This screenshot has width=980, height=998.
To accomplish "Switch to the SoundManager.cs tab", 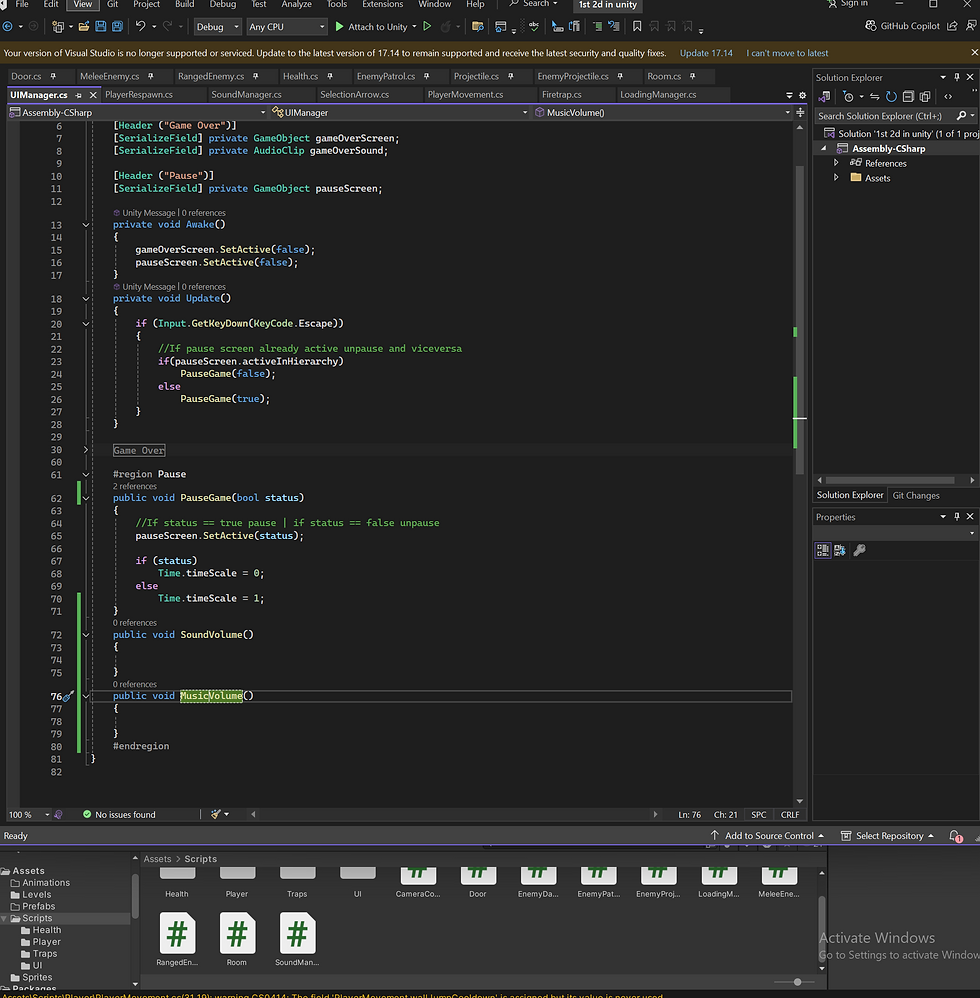I will pos(246,94).
